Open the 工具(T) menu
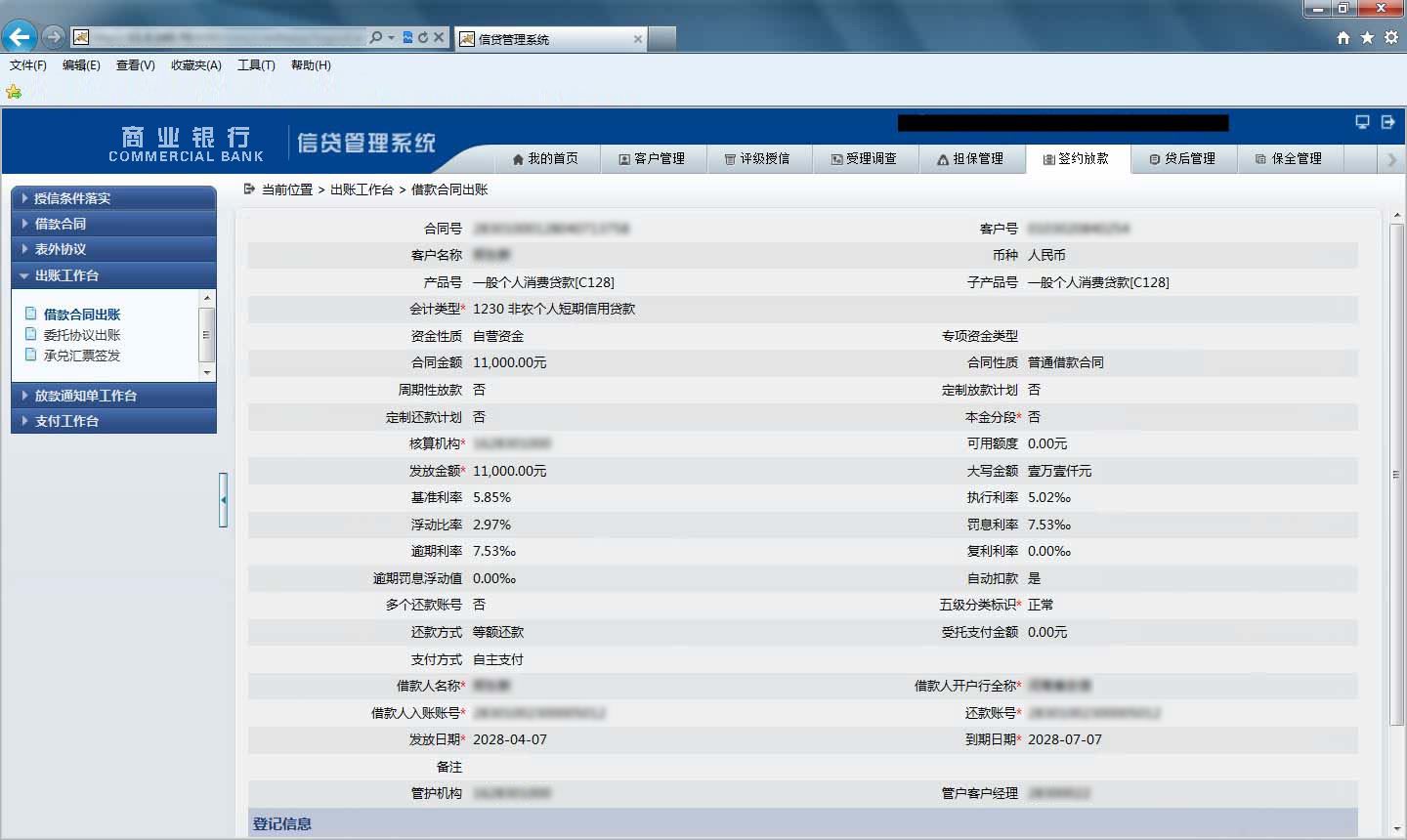This screenshot has height=840, width=1407. [x=256, y=65]
